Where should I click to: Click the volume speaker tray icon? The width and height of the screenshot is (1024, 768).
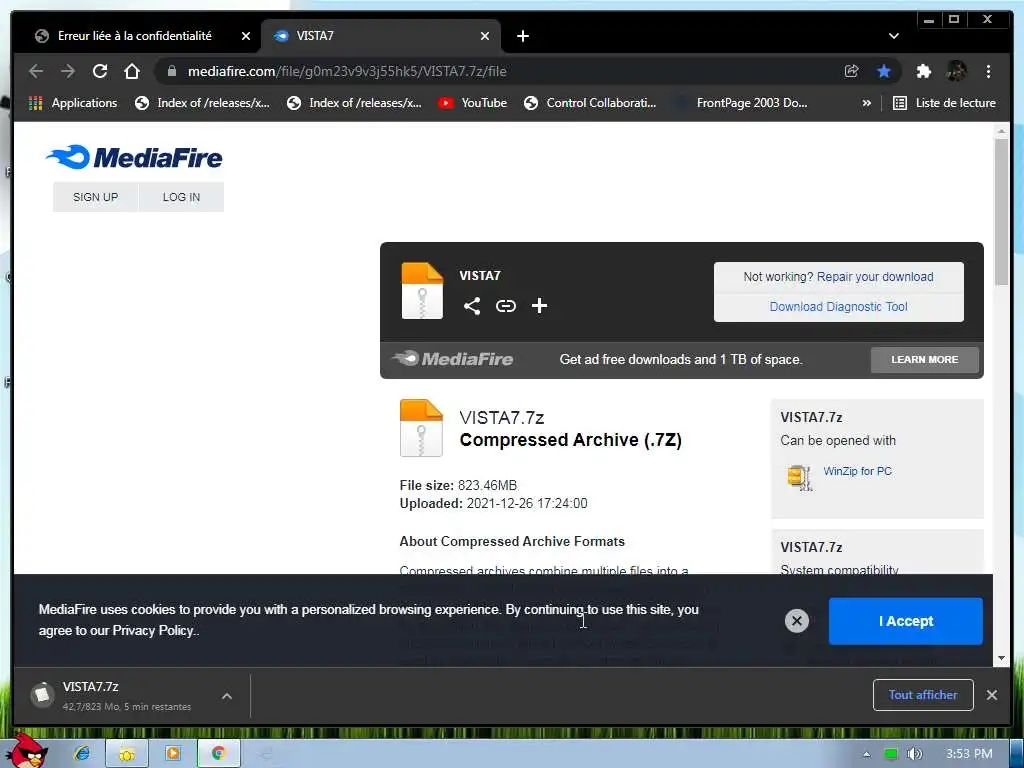914,754
